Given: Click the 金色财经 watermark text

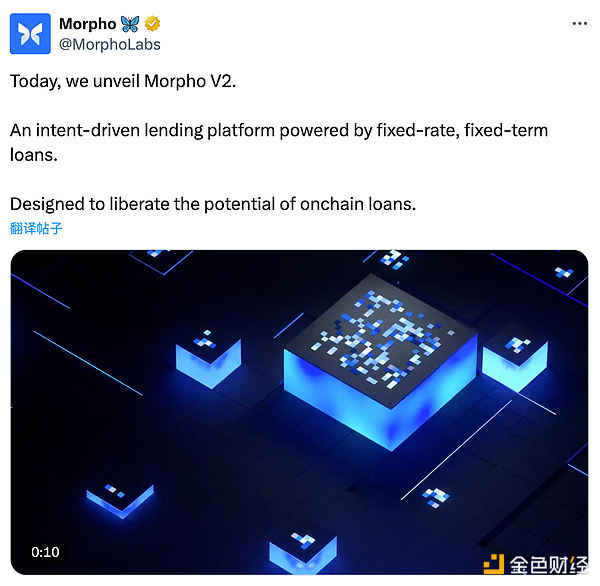Looking at the screenshot, I should [548, 565].
